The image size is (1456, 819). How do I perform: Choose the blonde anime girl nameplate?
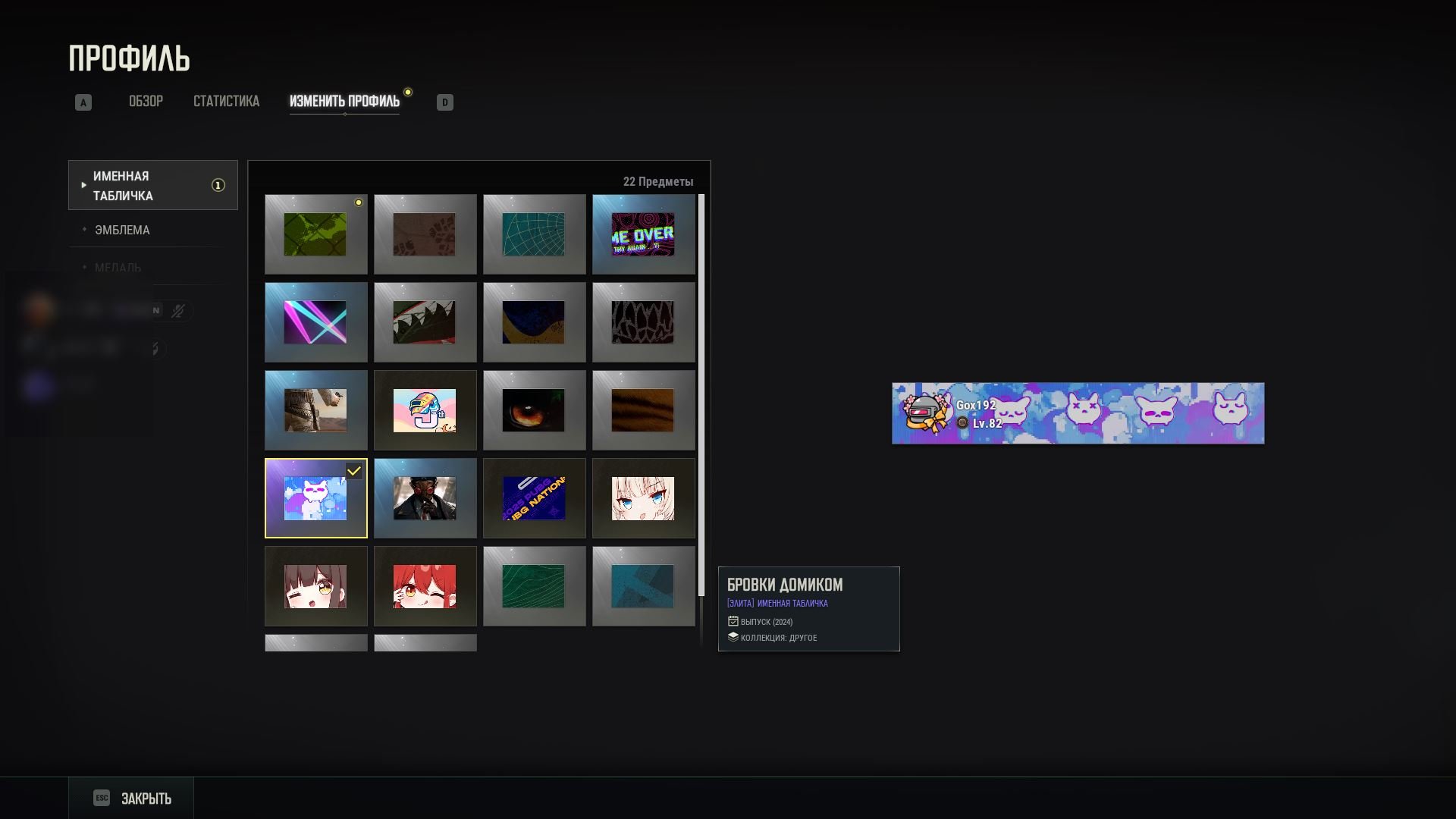click(x=643, y=498)
